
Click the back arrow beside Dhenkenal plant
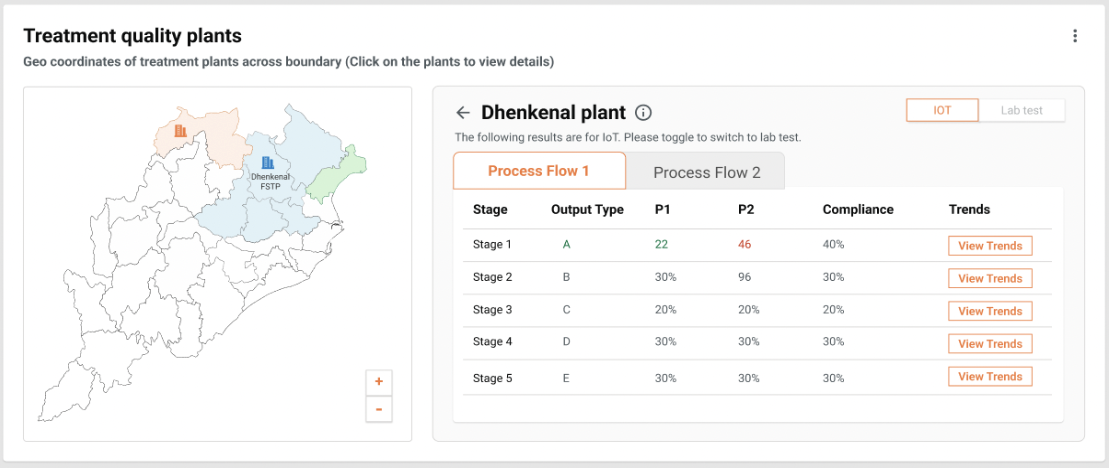(462, 113)
